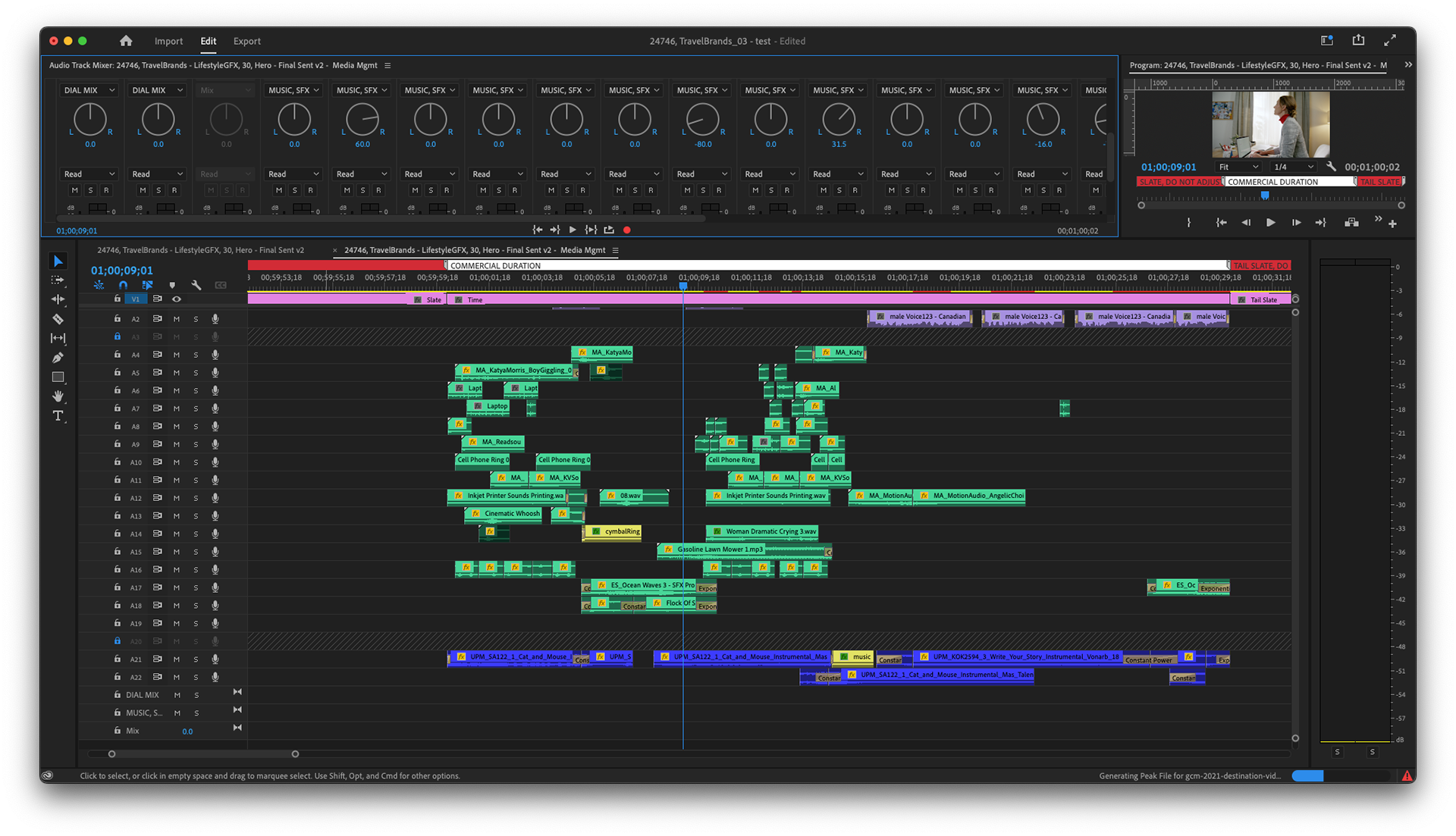
Task: Open the Fit zoom level dropdown
Action: click(x=1238, y=167)
